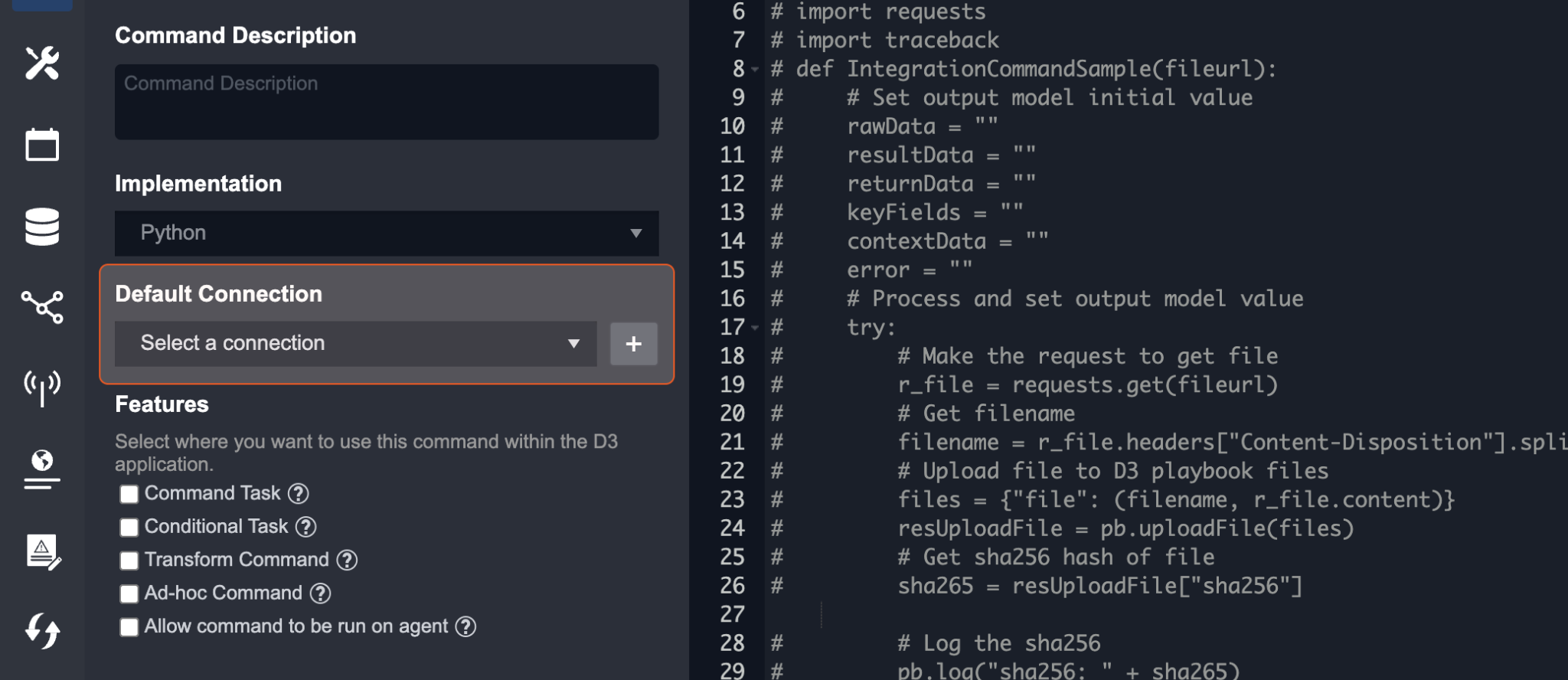Screen dimensions: 1568x680
Task: Click help icon next to Command Task
Action: click(x=299, y=494)
